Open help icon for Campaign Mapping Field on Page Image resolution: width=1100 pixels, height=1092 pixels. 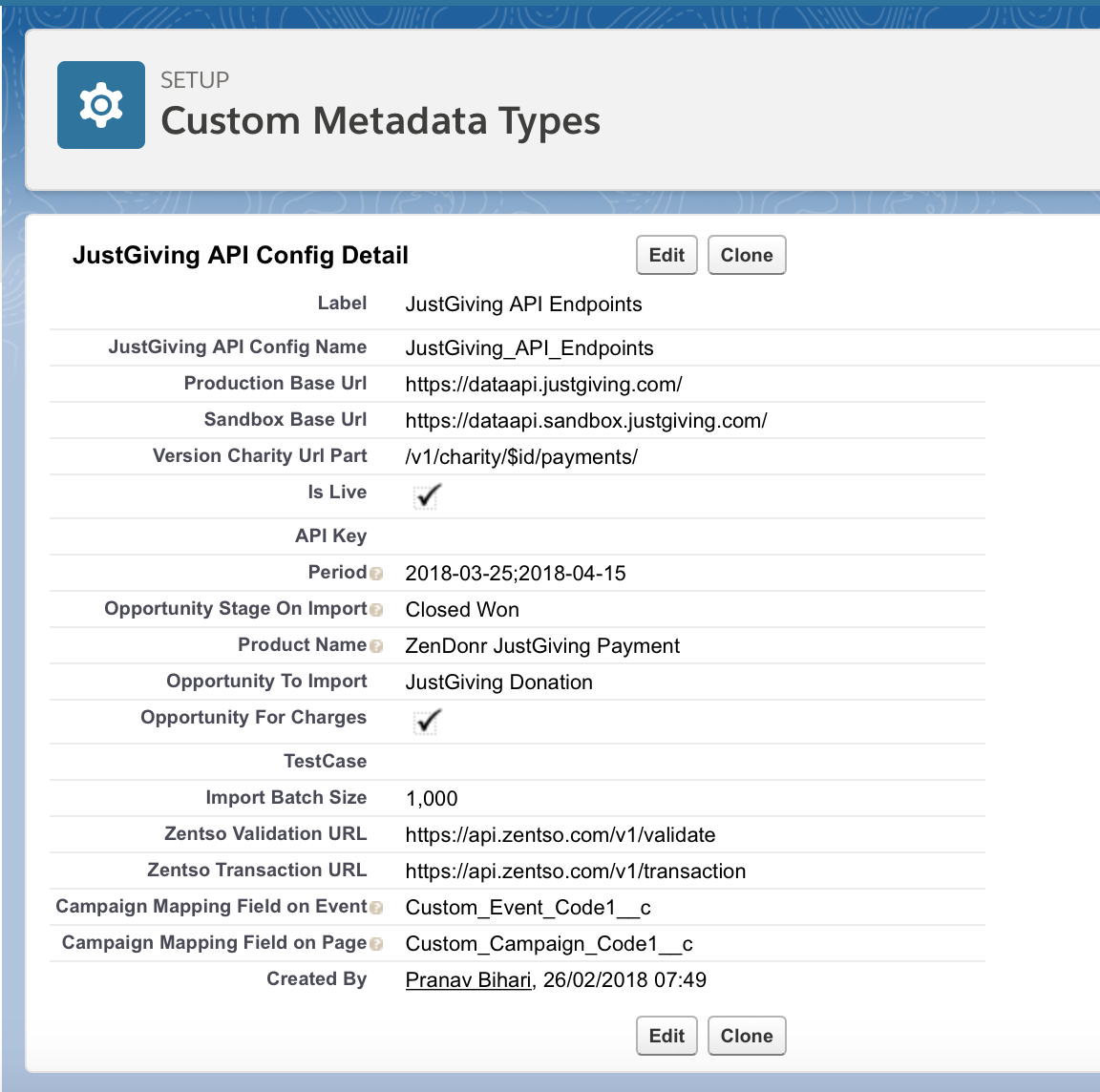coord(376,945)
